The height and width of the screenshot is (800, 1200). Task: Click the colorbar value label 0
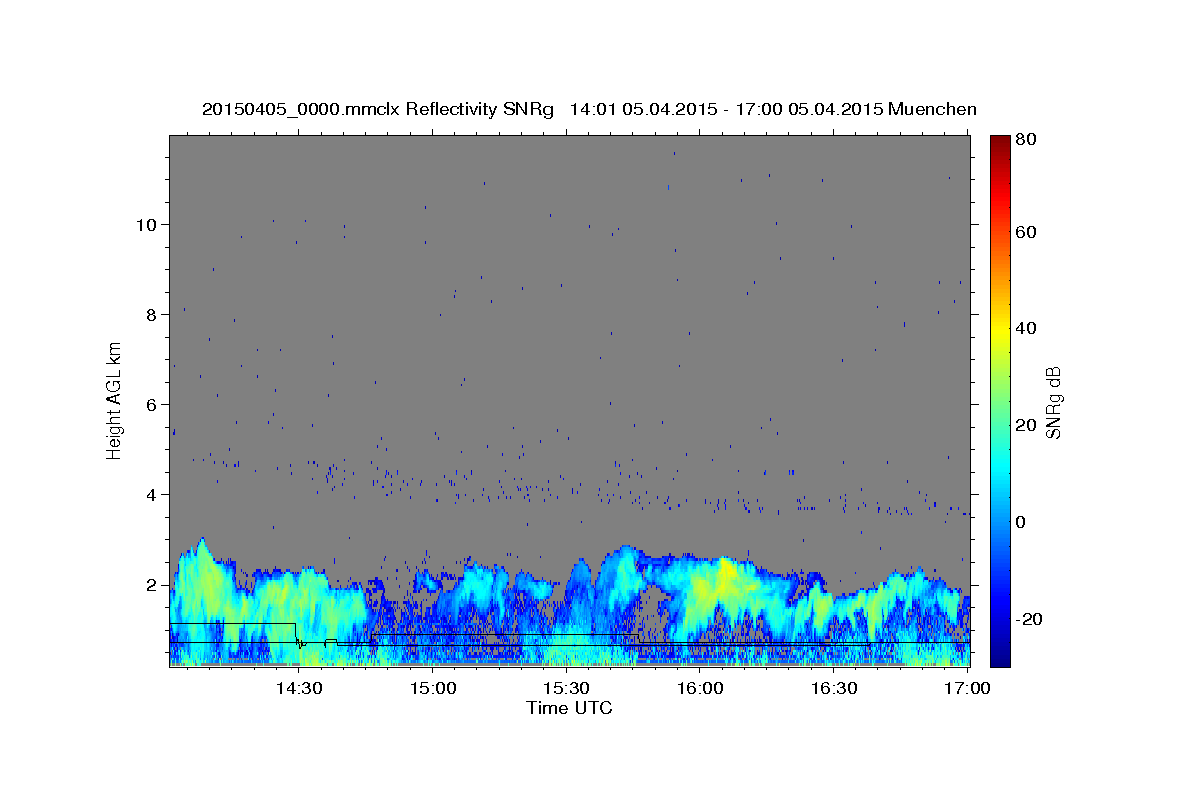coord(1021,522)
